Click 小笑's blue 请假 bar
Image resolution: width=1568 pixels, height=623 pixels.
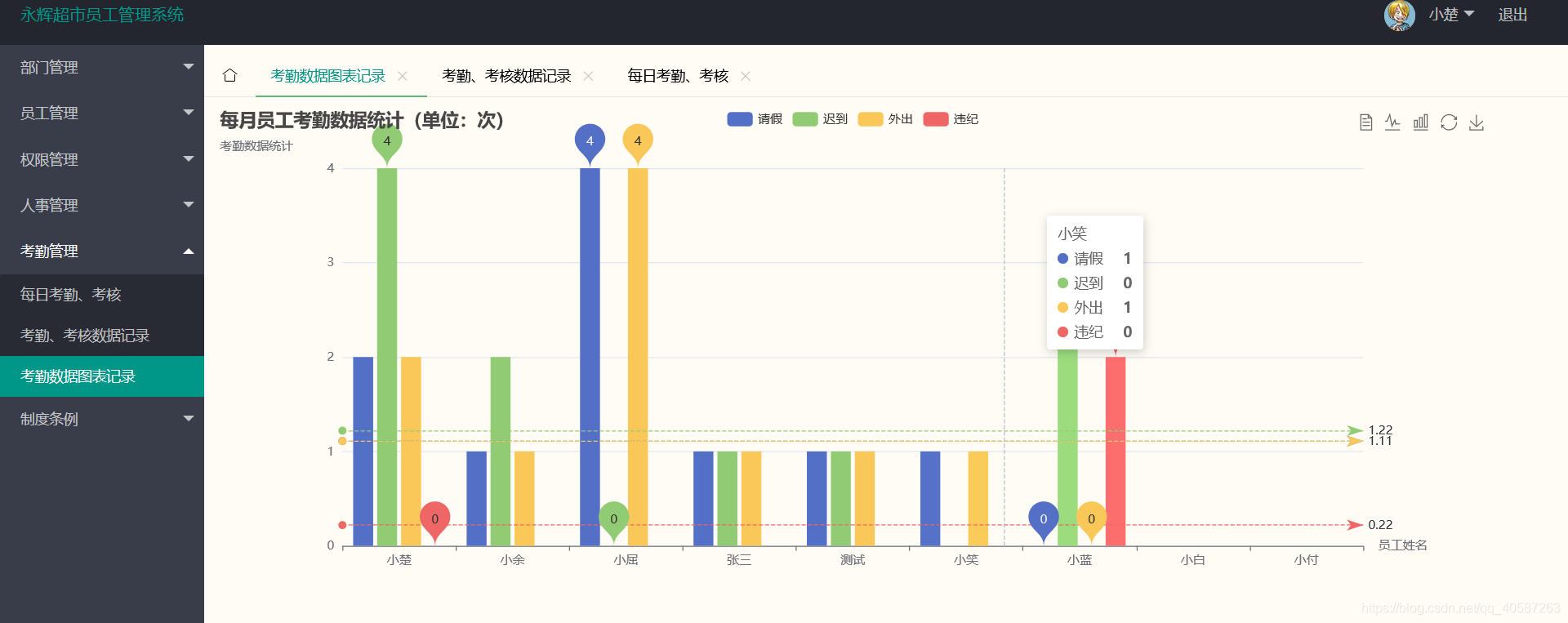click(x=930, y=498)
